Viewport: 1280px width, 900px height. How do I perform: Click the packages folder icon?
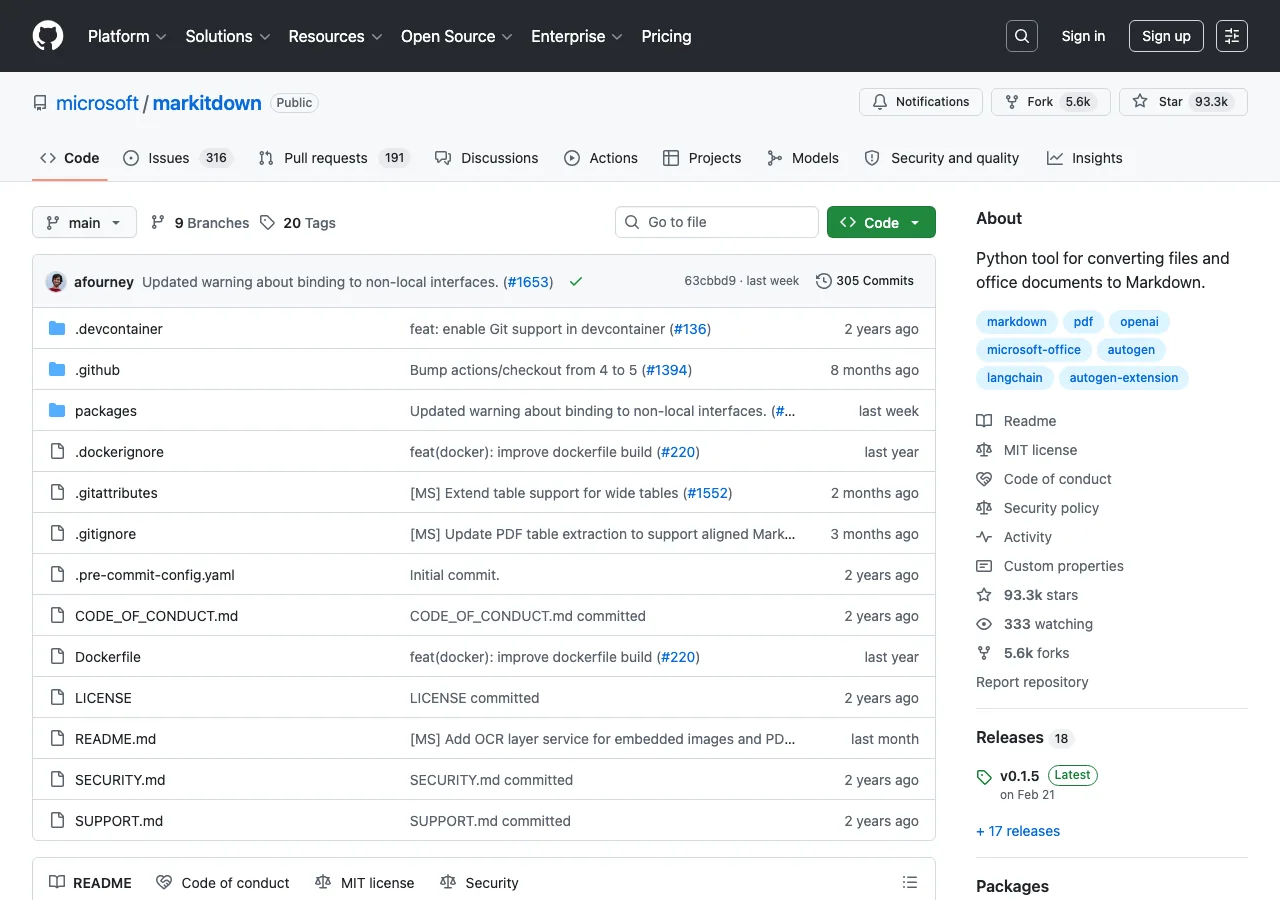point(57,411)
